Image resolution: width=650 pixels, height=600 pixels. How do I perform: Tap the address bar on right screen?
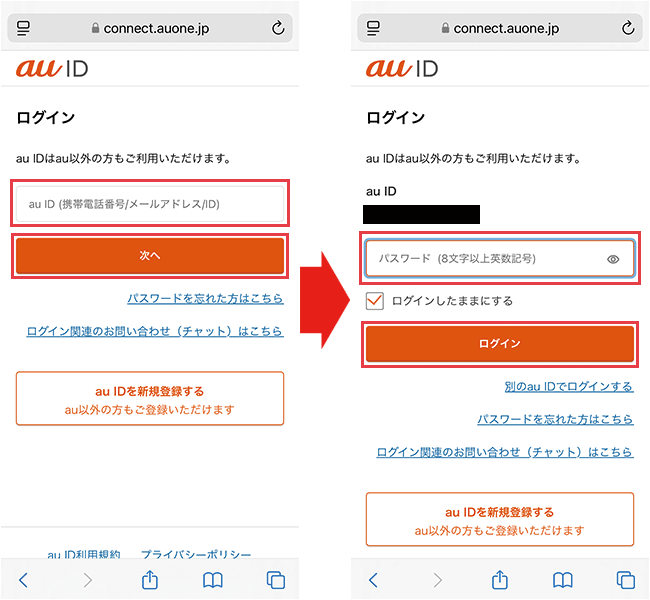tap(500, 28)
